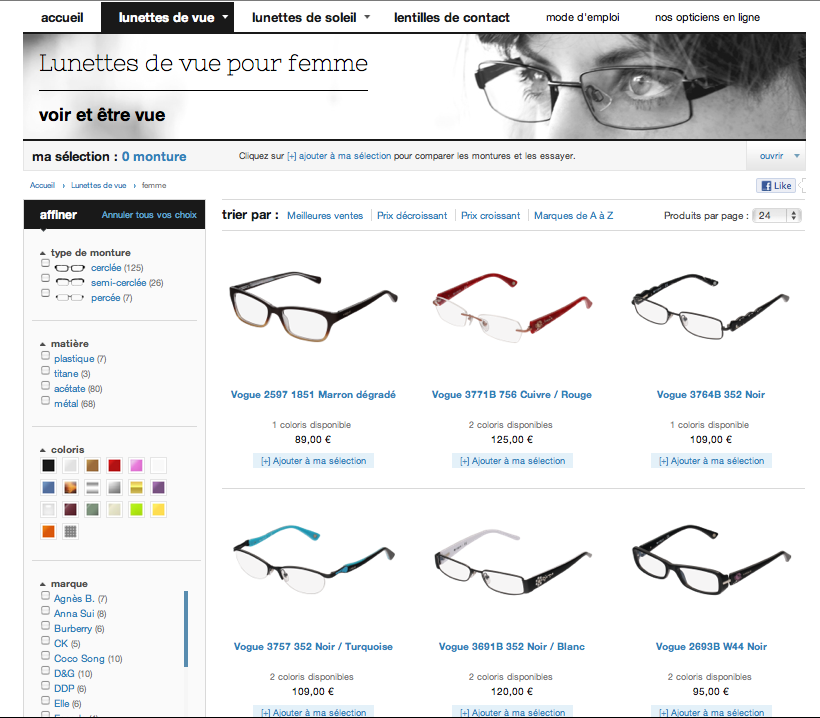This screenshot has width=820, height=718.
Task: Pick the red color swatch
Action: pyautogui.click(x=115, y=465)
